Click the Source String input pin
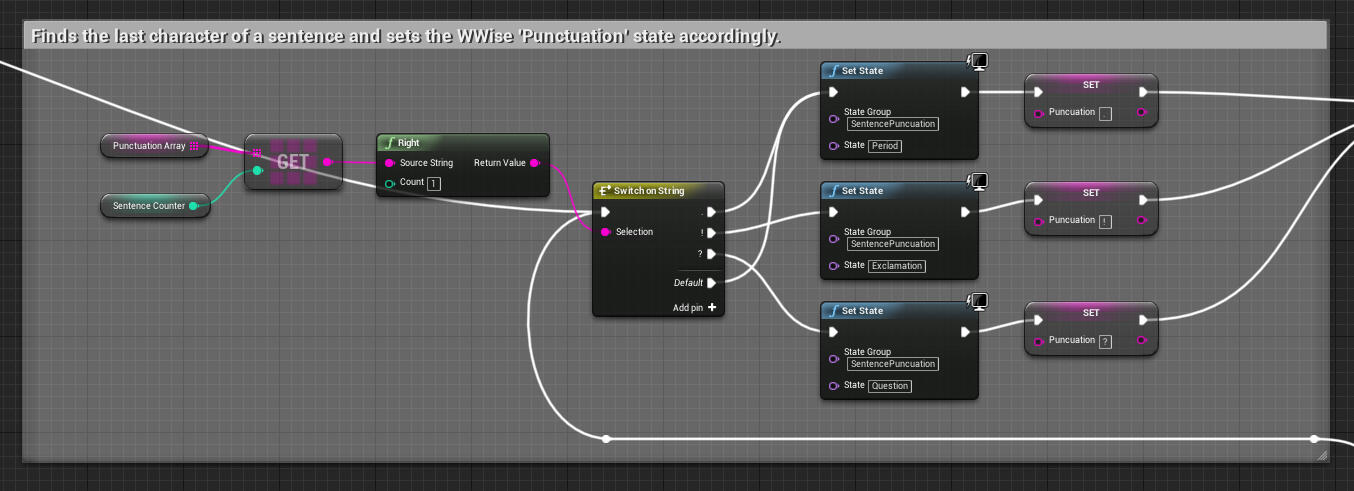The height and width of the screenshot is (491, 1354). 389,163
